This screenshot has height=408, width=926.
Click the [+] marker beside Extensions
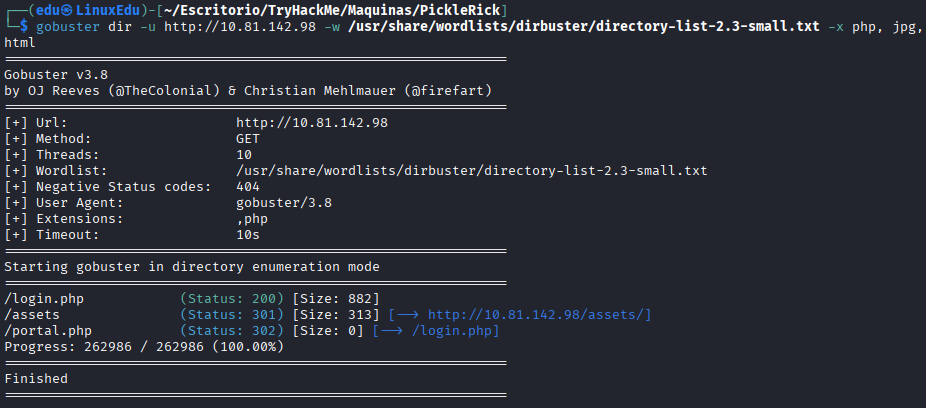16,218
